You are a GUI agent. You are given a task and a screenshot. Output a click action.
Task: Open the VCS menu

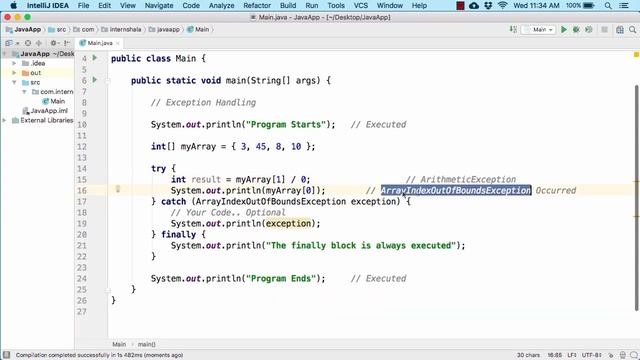(360, 6)
